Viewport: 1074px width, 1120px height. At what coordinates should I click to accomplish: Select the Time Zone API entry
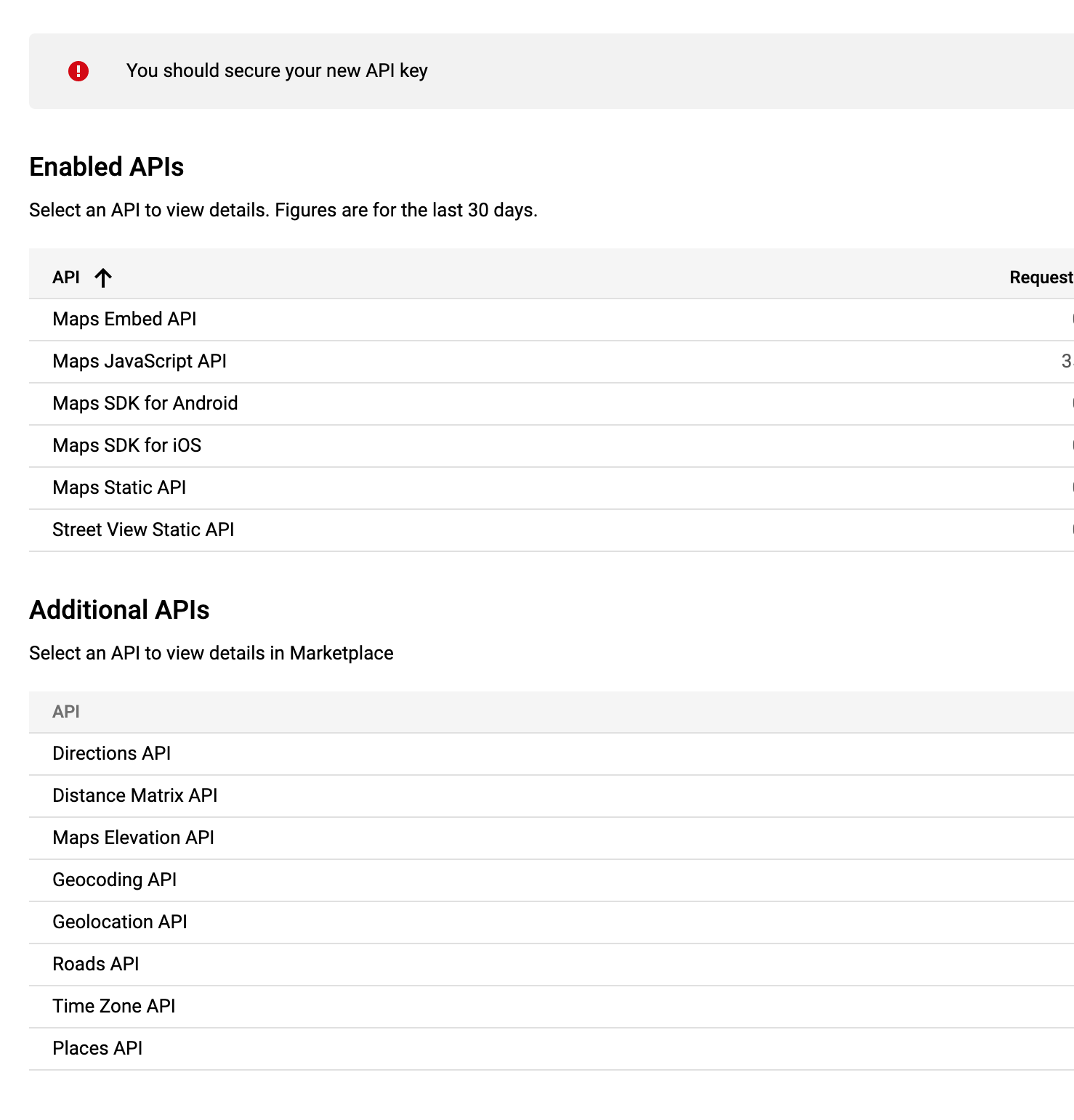[x=113, y=1006]
